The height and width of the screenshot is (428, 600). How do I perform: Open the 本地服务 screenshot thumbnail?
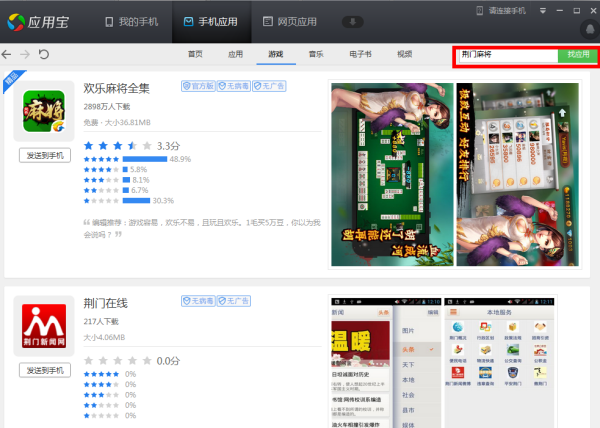click(499, 363)
